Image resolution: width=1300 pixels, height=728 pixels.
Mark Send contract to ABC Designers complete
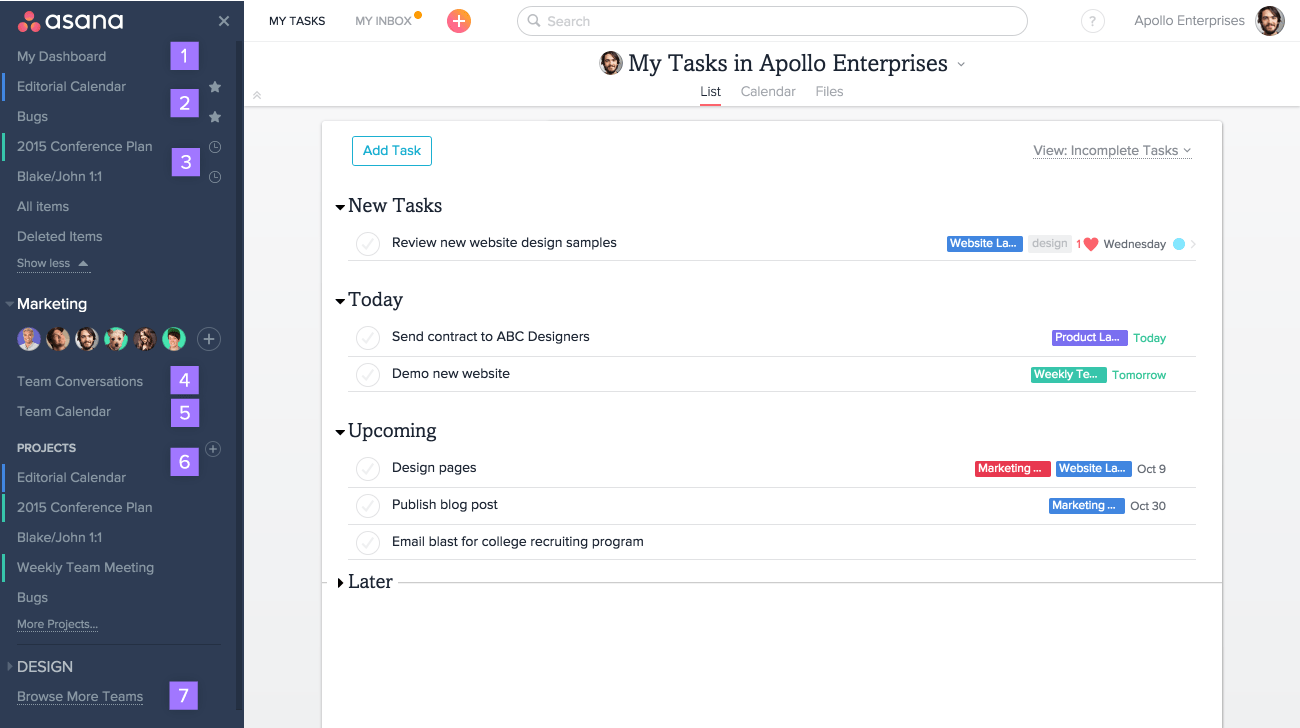pyautogui.click(x=368, y=337)
